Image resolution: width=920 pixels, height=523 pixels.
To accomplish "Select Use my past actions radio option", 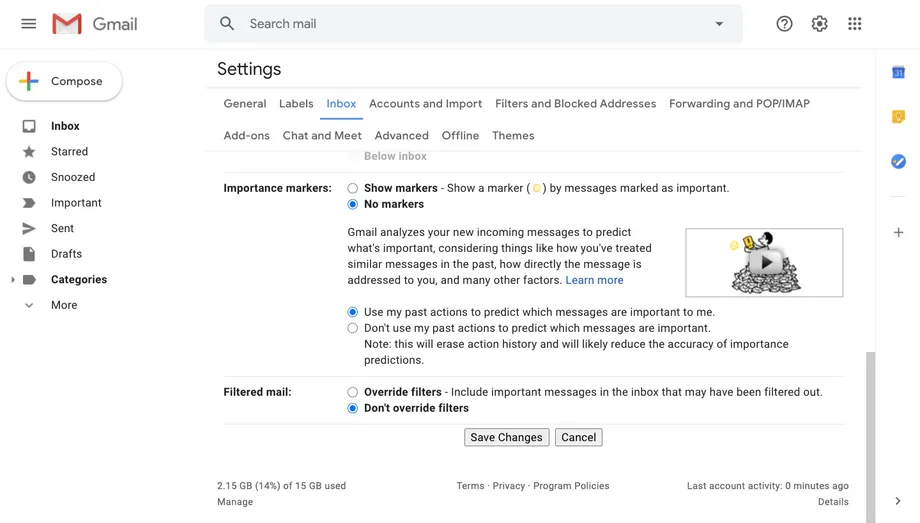I will coord(352,312).
